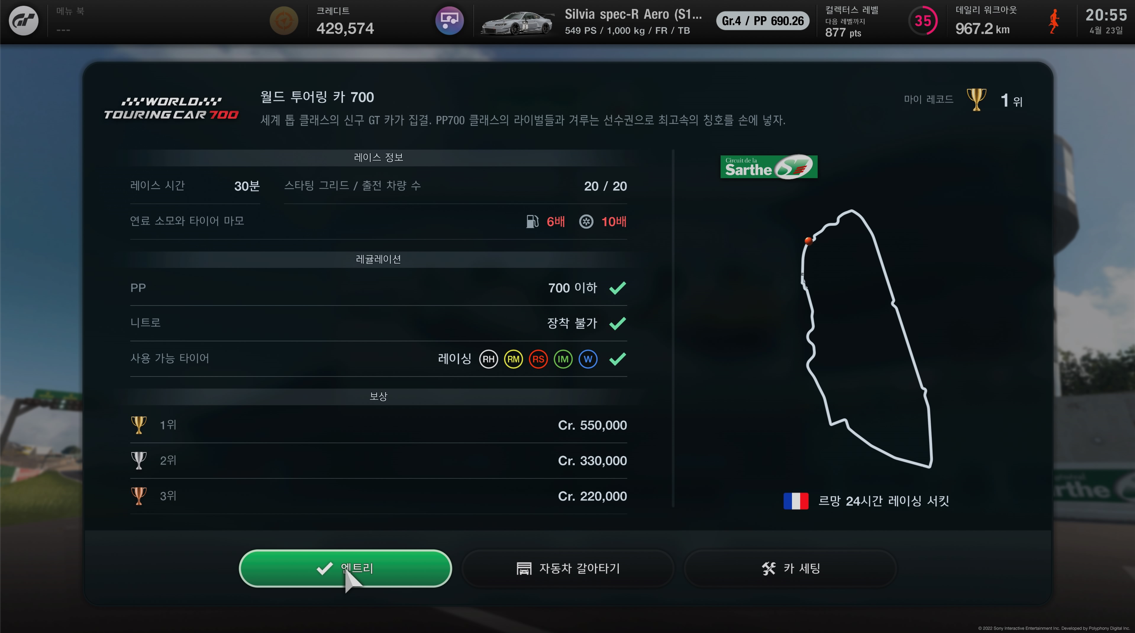The height and width of the screenshot is (633, 1135).
Task: Select the RS racing soft tire icon
Action: point(538,359)
